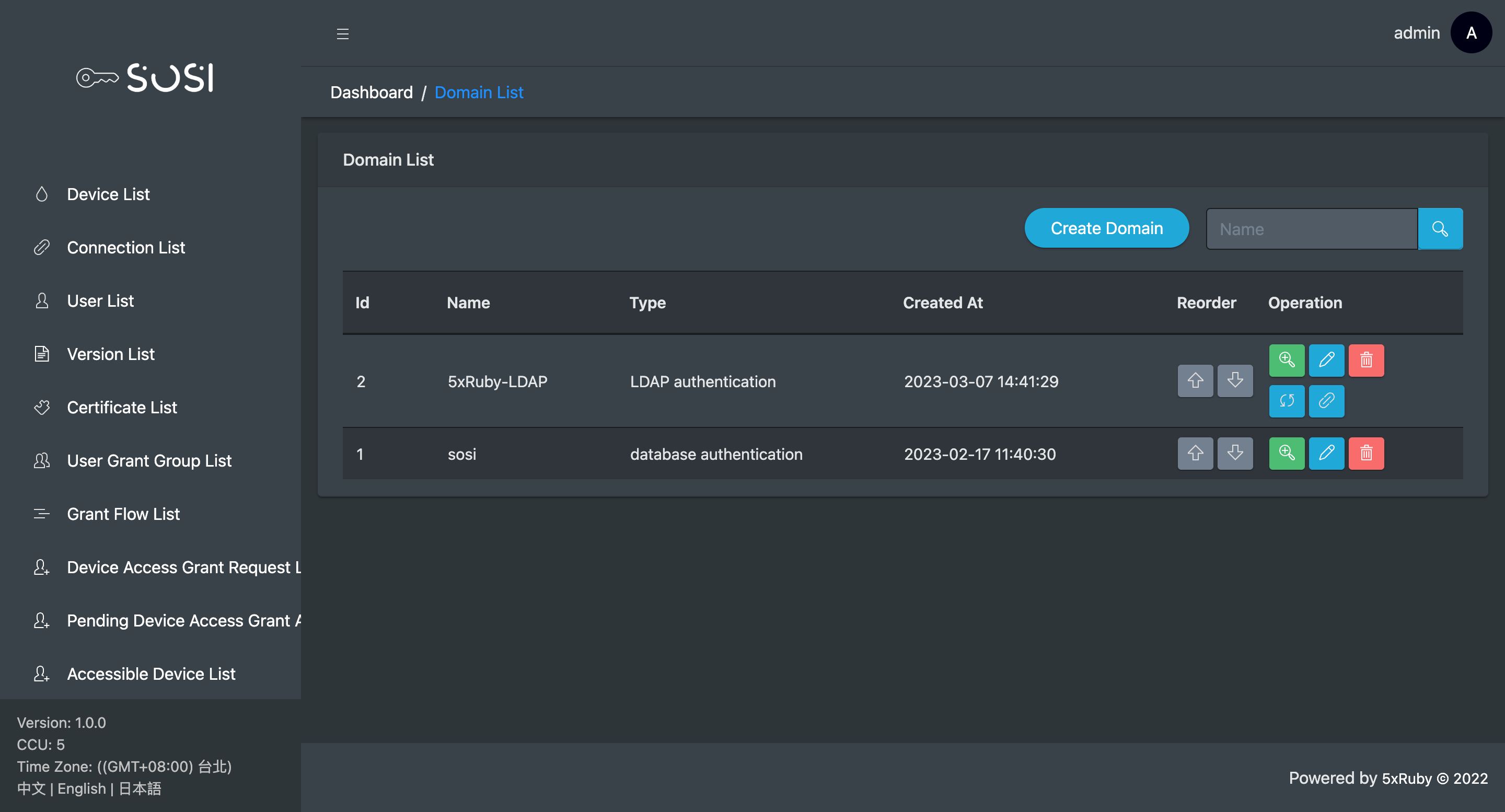Screen dimensions: 1505x812
Task: View details of 5xRuby-LDAP domain
Action: pos(1287,360)
